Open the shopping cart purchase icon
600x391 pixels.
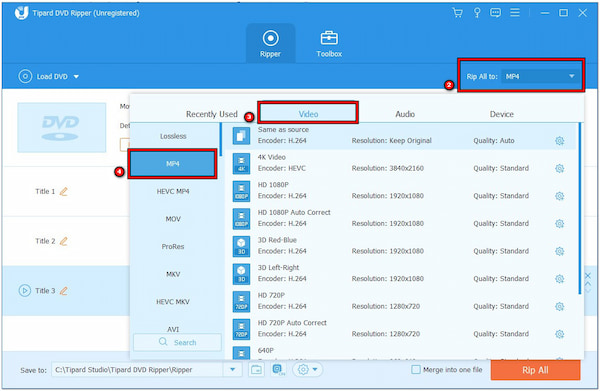pos(457,13)
